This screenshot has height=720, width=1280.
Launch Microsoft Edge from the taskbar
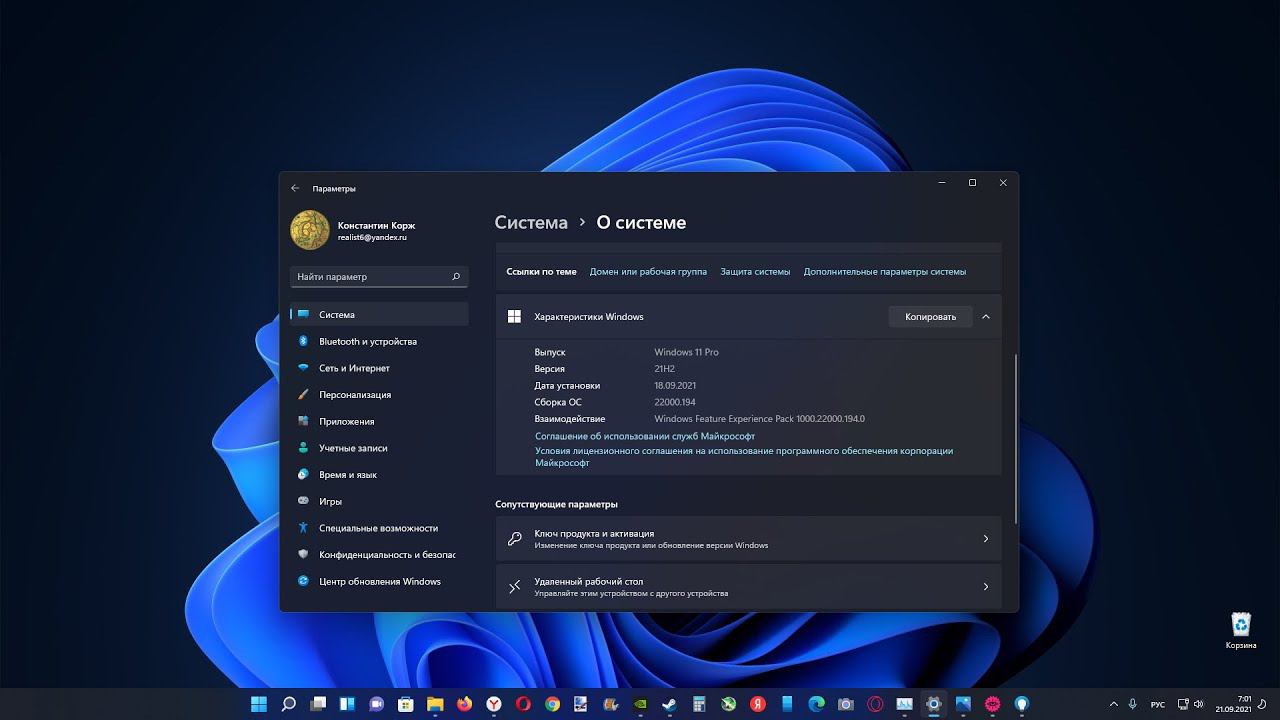coord(816,704)
